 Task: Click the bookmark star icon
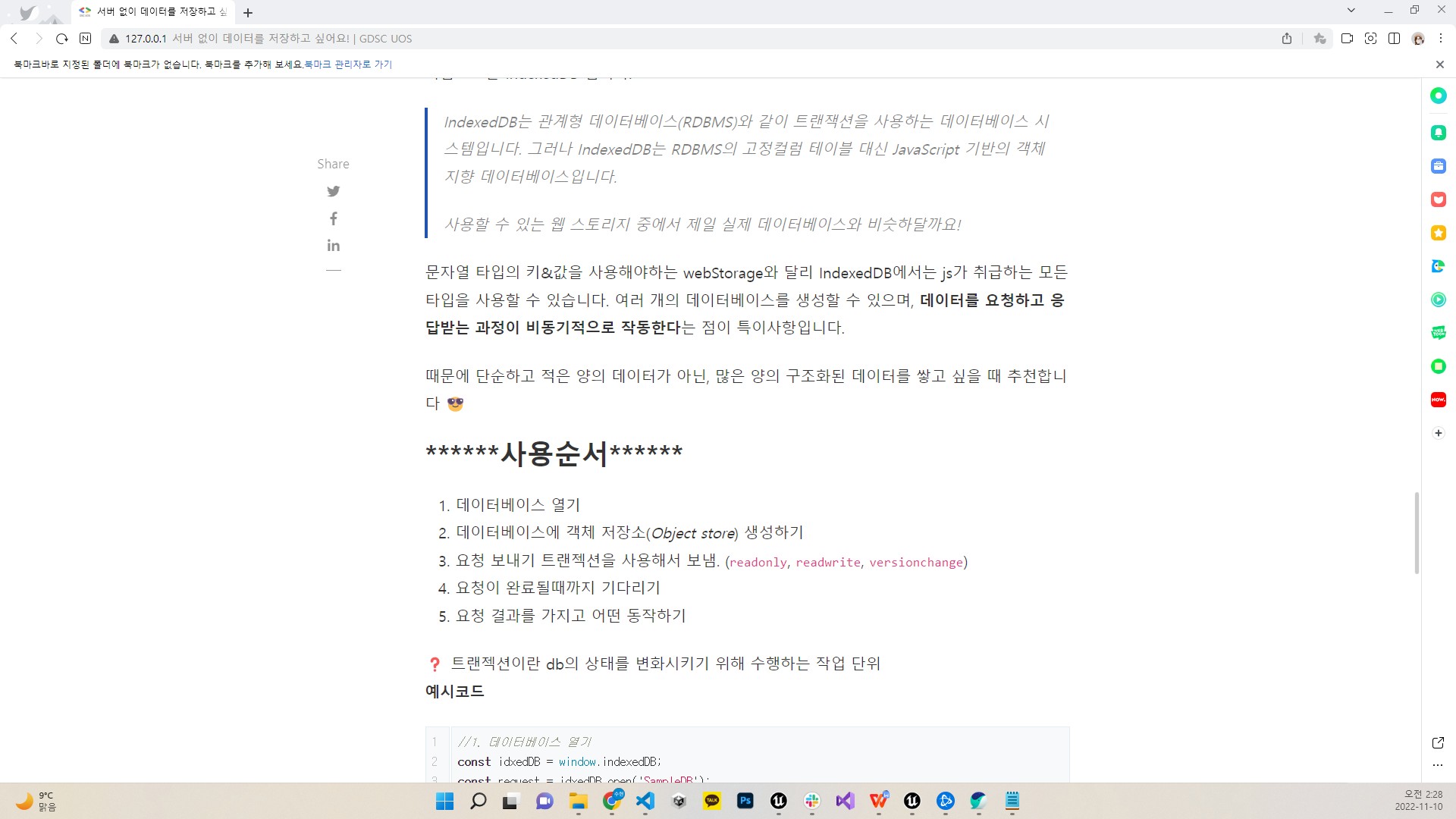click(1319, 39)
